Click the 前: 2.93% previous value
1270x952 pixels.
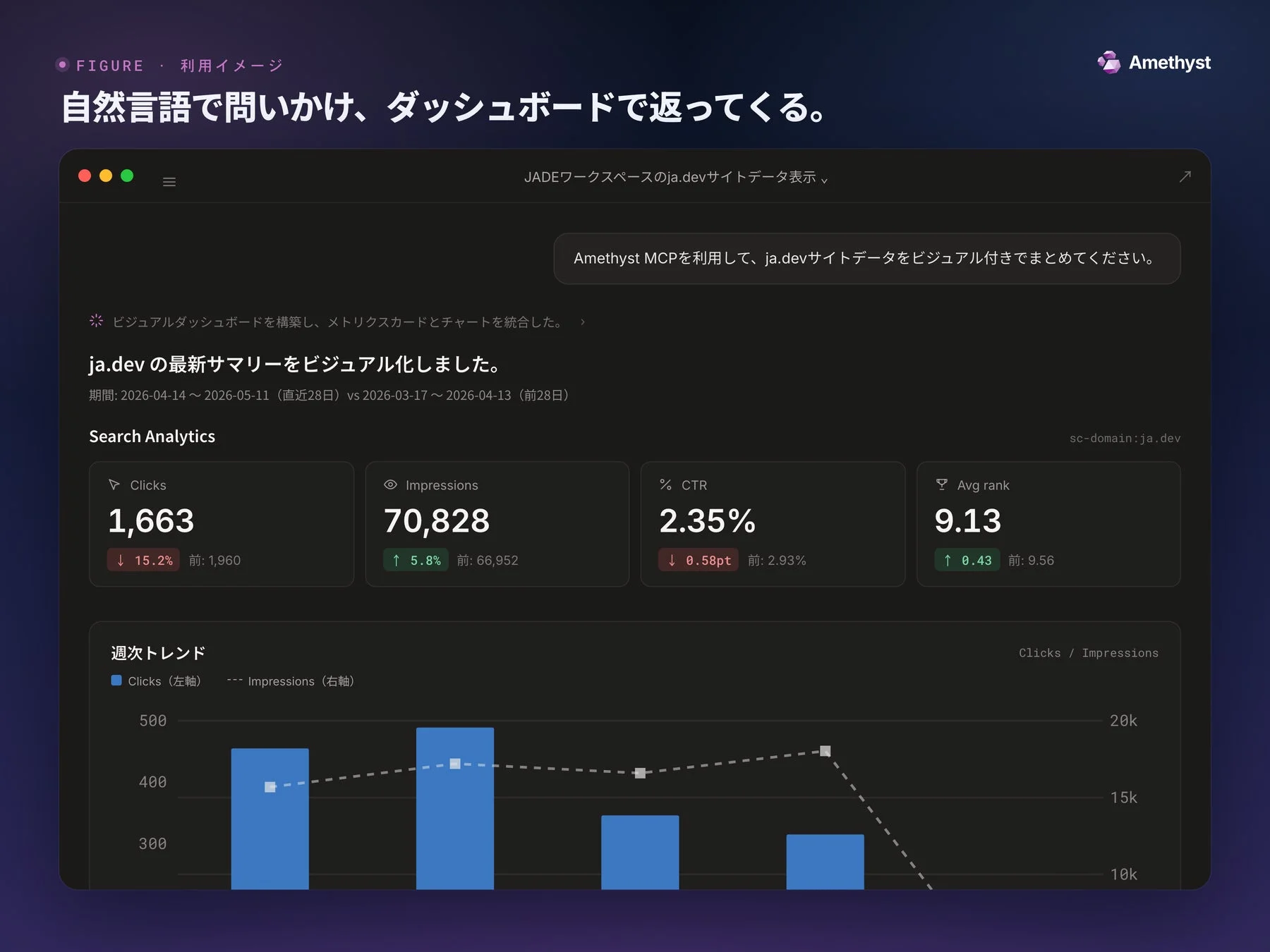tap(777, 560)
